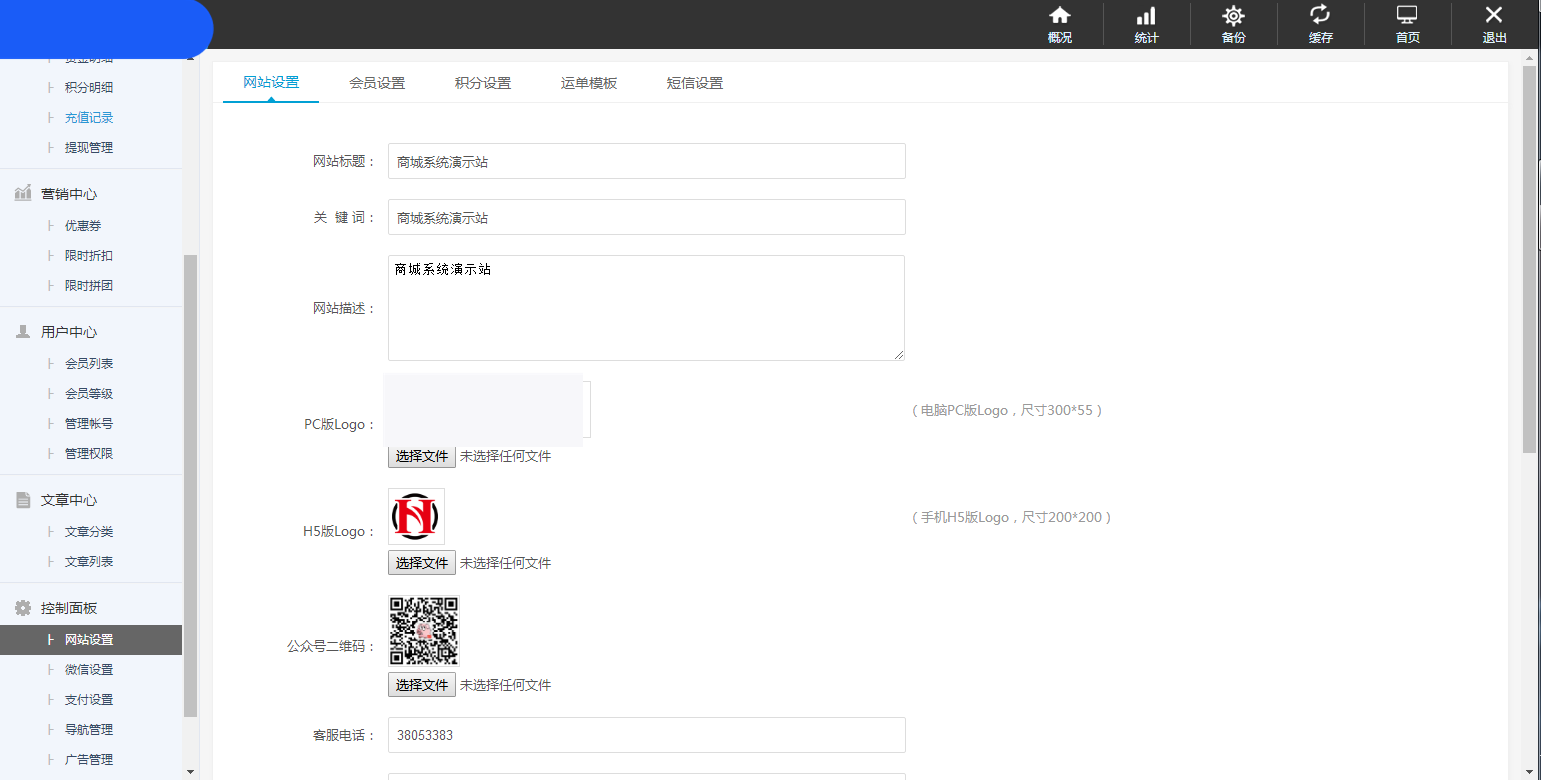Click the 公众号二维码 QR code image
1541x780 pixels.
(423, 630)
